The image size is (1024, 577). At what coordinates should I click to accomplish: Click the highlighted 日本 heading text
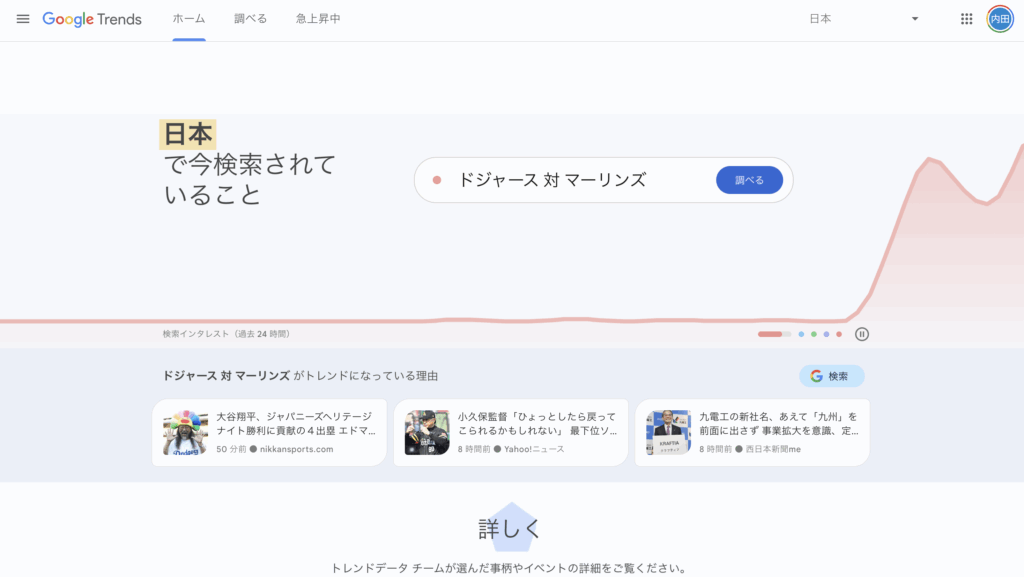(188, 134)
